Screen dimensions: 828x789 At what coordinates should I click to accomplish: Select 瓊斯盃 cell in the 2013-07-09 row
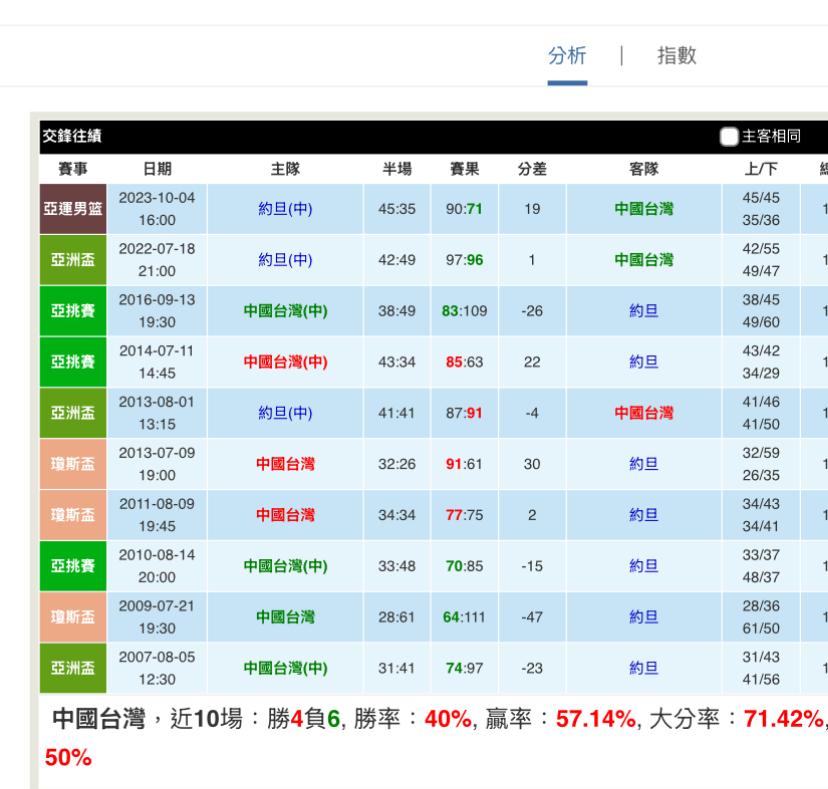[x=73, y=464]
